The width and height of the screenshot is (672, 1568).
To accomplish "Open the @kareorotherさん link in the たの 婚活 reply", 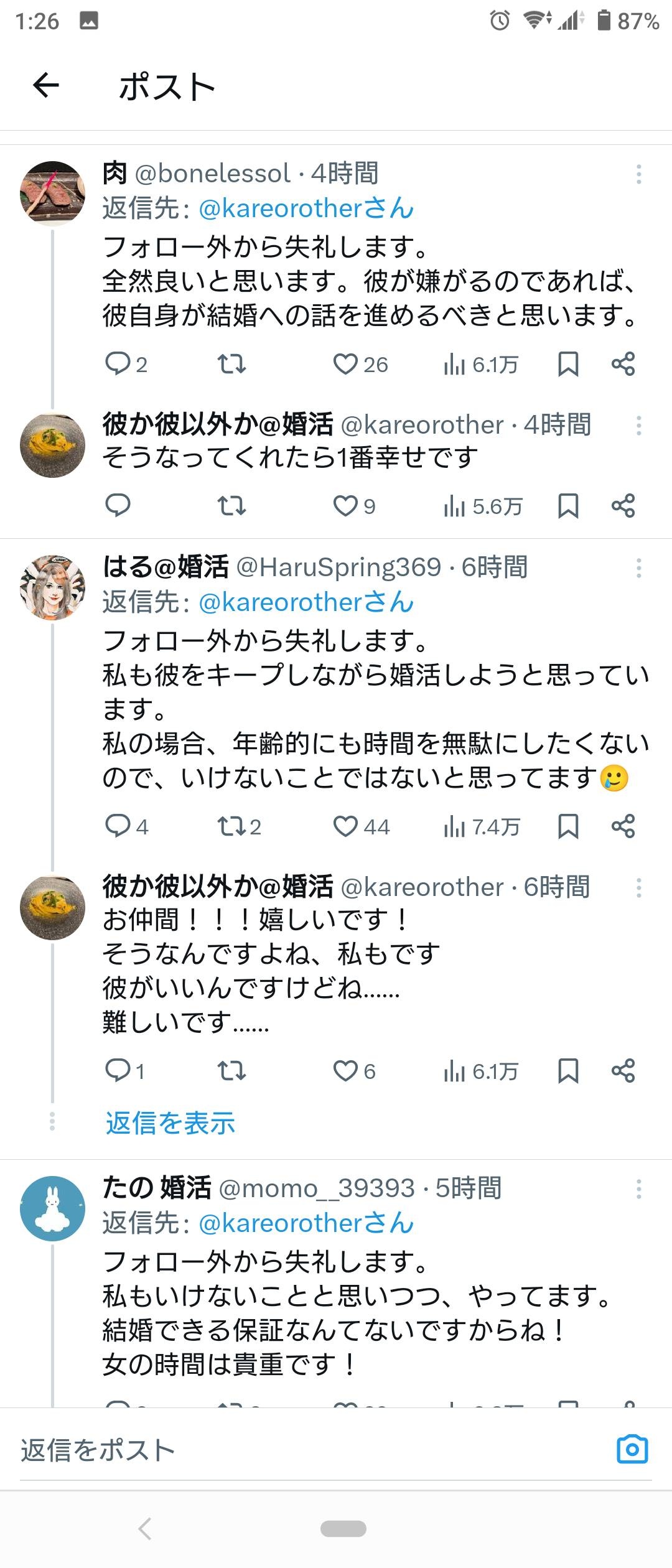I will tap(306, 1223).
